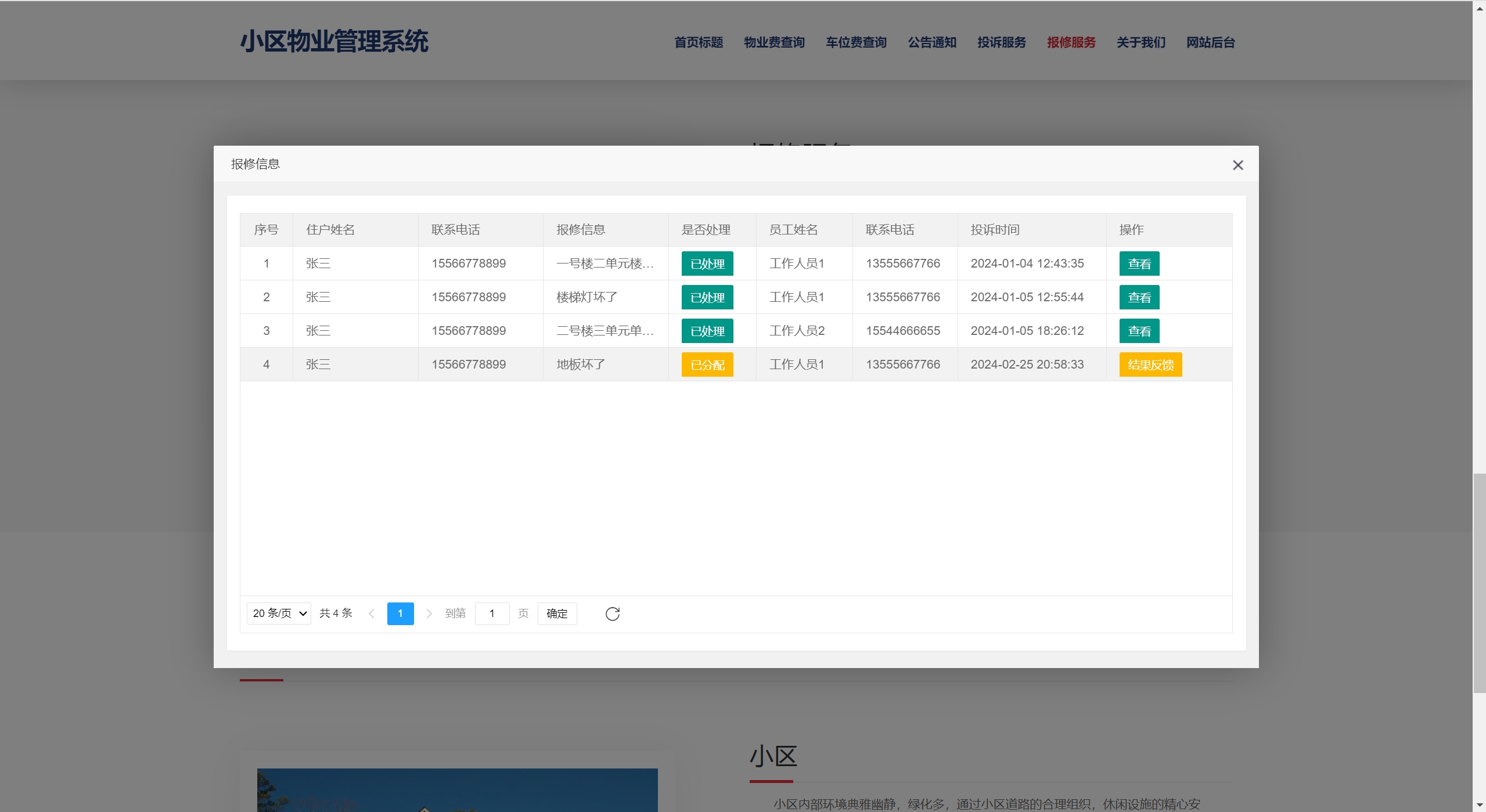Close the 报修信息 dialog

(x=1237, y=165)
